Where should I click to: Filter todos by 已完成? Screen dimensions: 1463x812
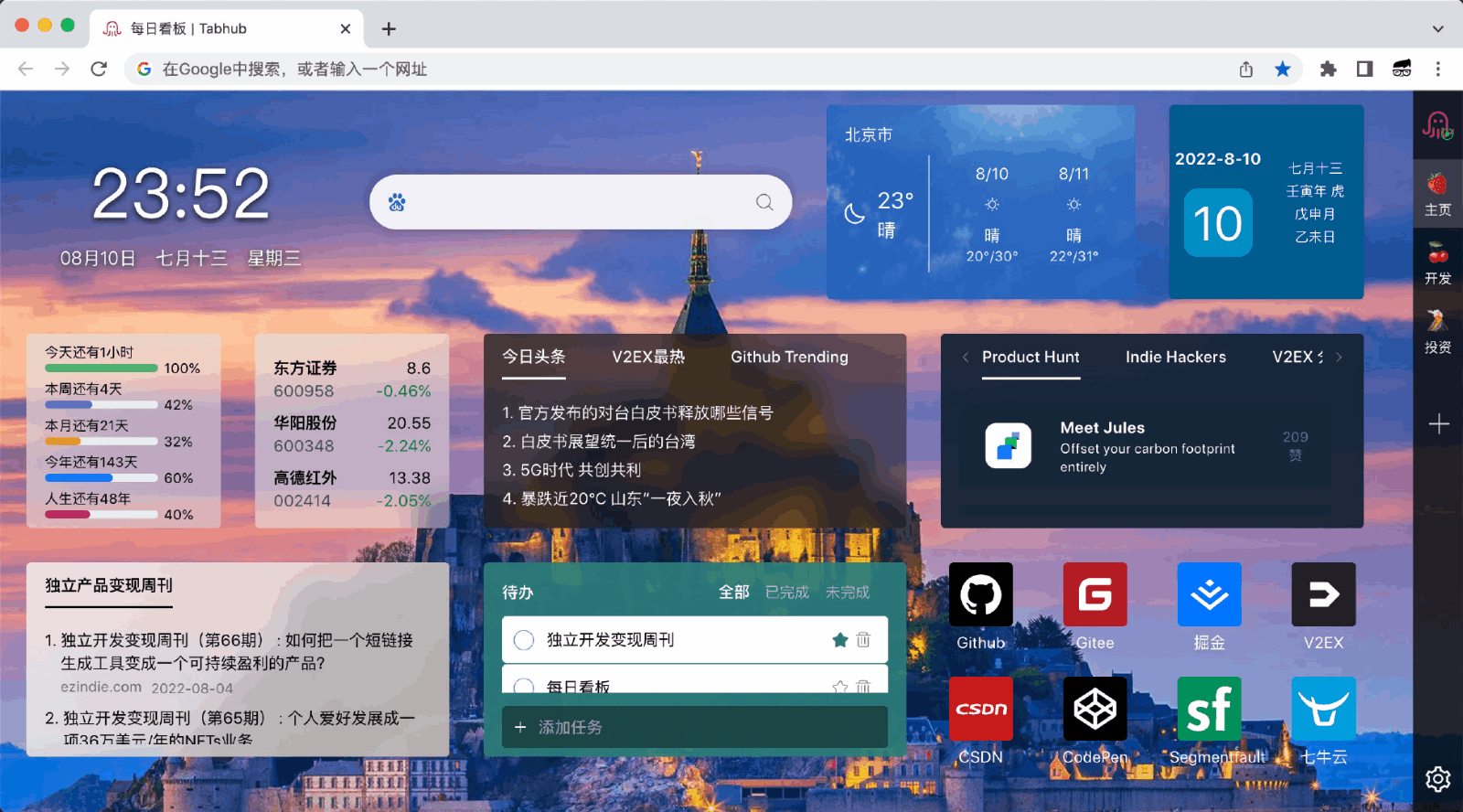[x=787, y=593]
